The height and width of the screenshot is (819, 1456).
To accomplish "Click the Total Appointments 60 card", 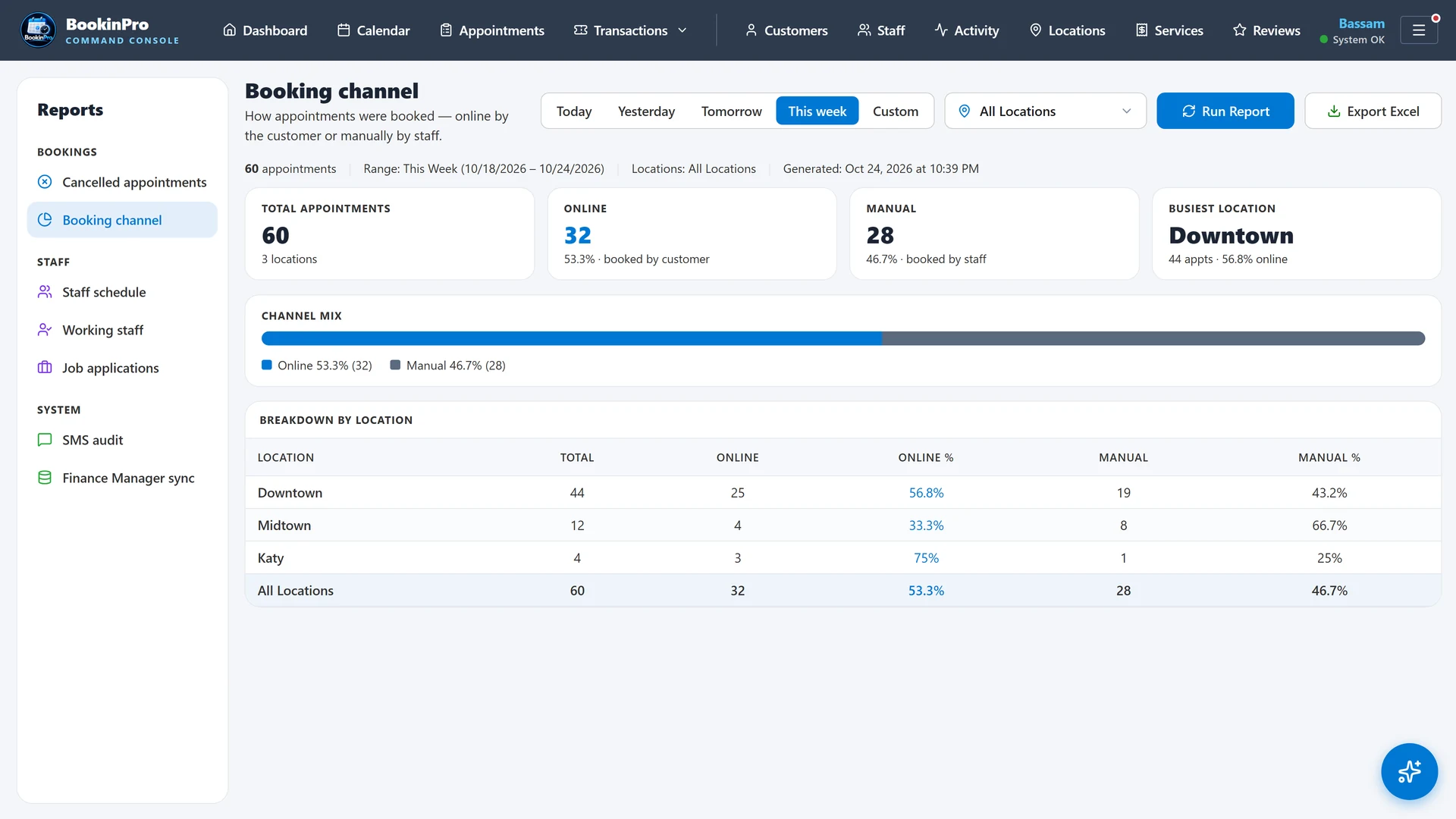I will click(389, 234).
